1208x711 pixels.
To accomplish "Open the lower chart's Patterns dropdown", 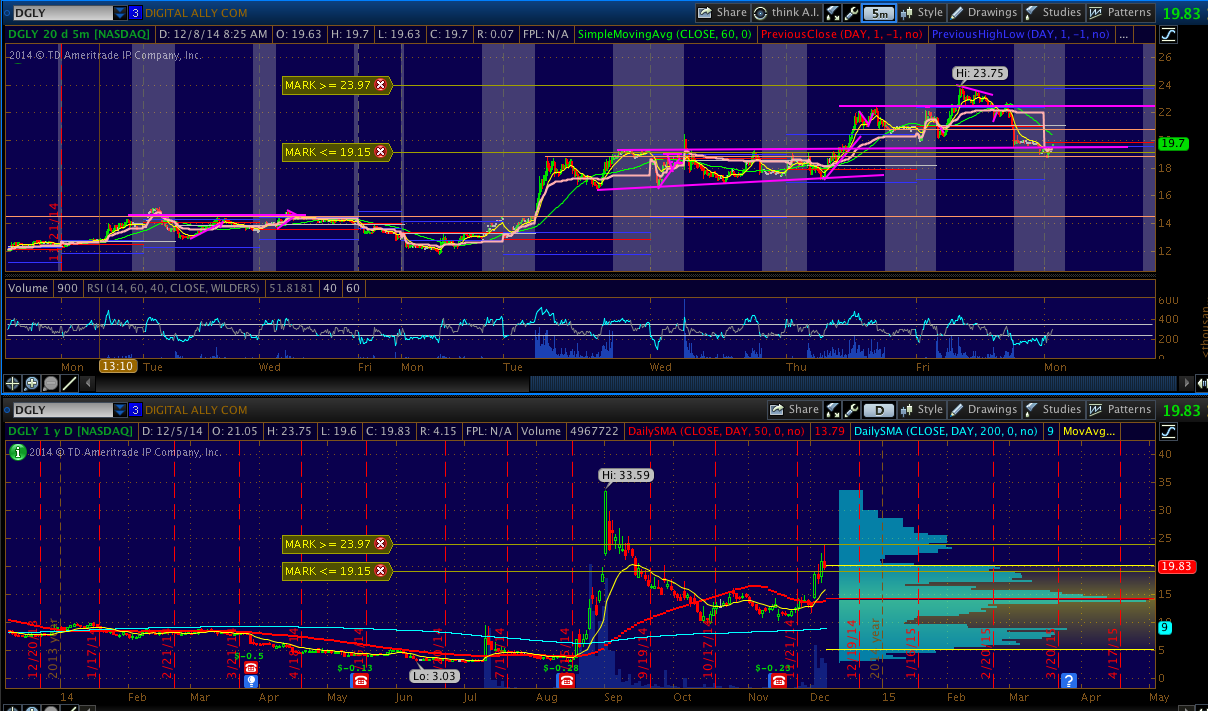I will pos(1119,410).
